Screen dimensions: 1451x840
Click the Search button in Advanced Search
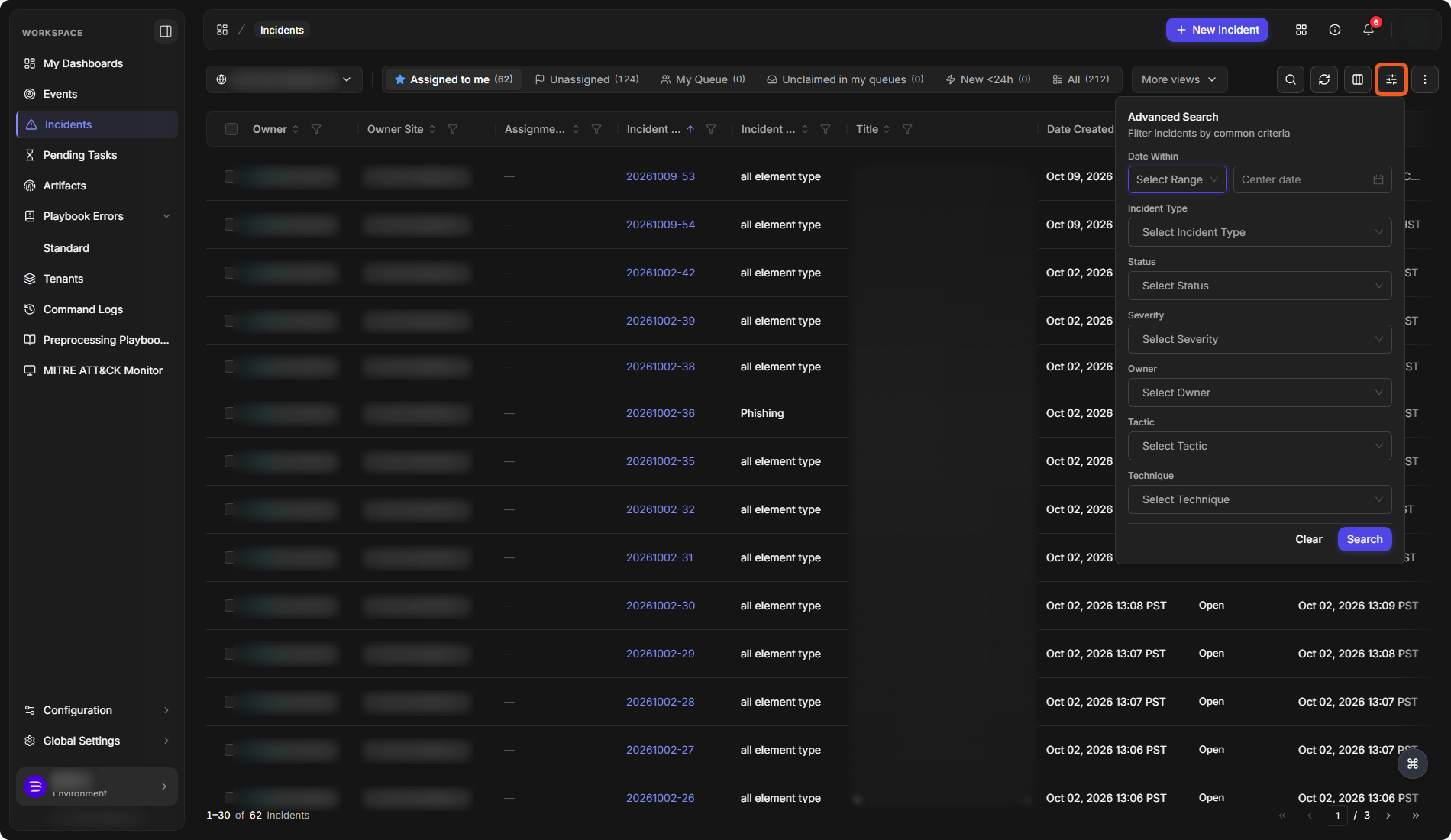pos(1365,539)
